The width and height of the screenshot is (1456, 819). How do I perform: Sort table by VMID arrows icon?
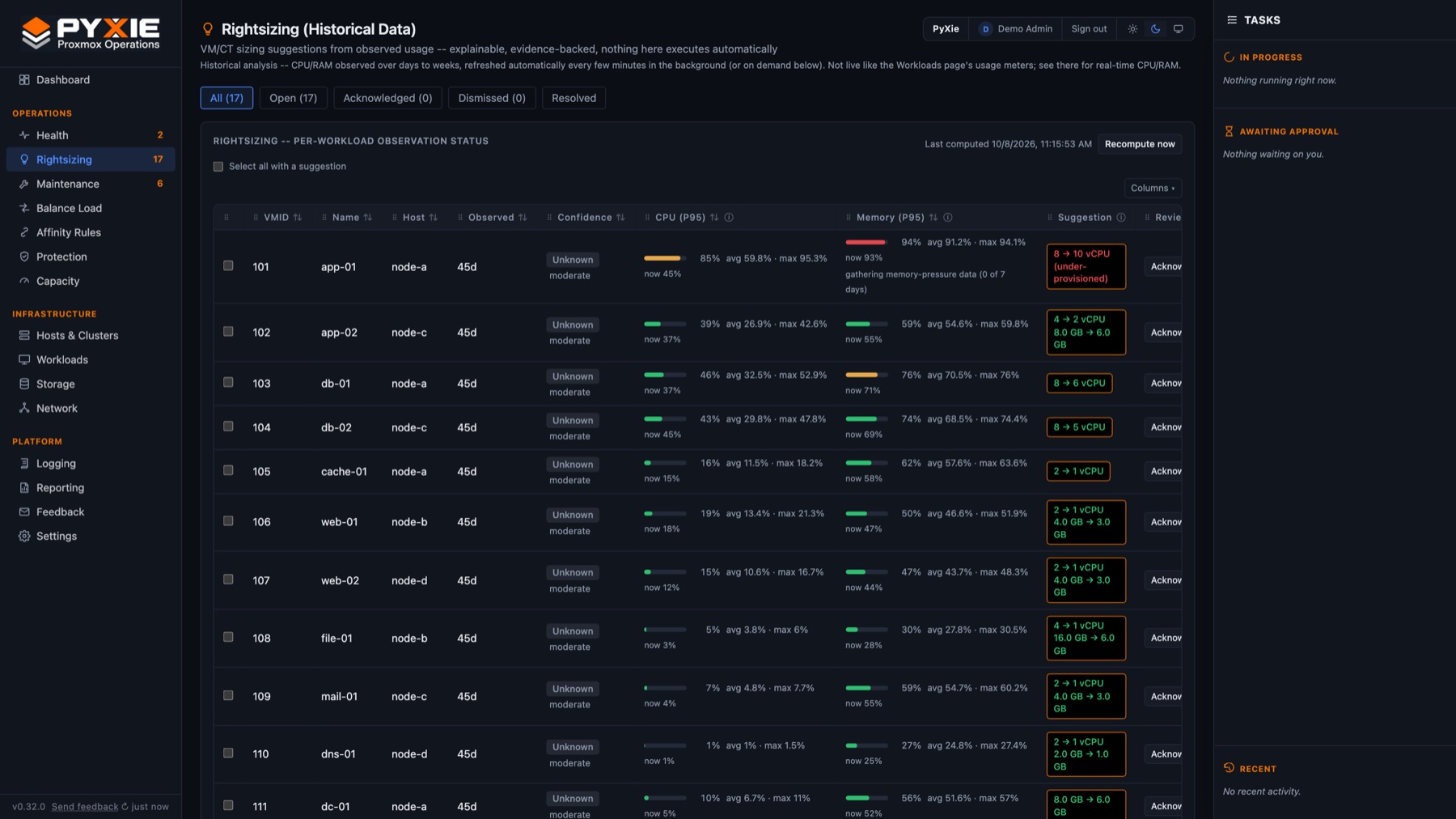[x=298, y=218]
